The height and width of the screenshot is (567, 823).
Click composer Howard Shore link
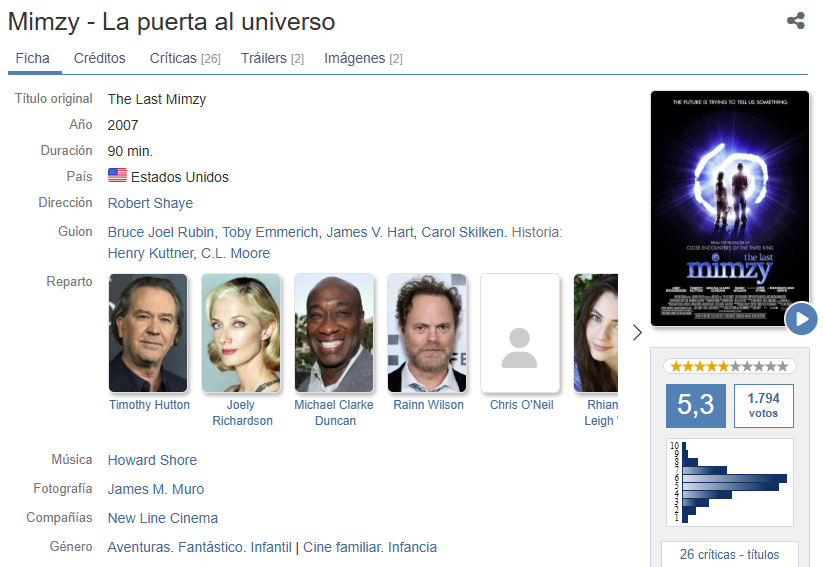[152, 460]
